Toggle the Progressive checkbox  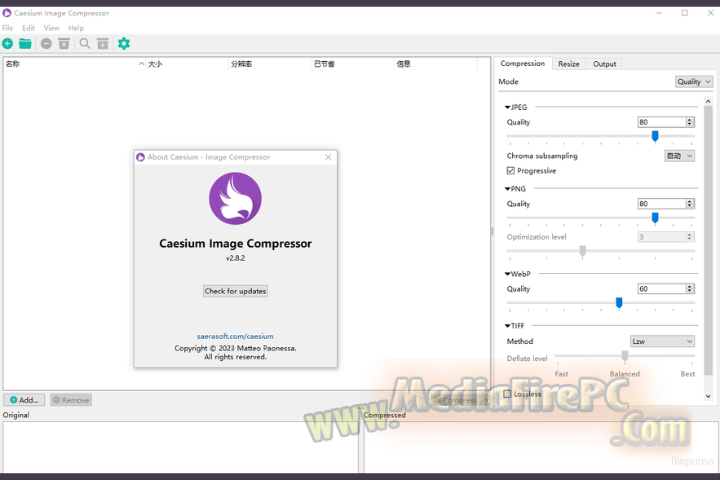(511, 171)
